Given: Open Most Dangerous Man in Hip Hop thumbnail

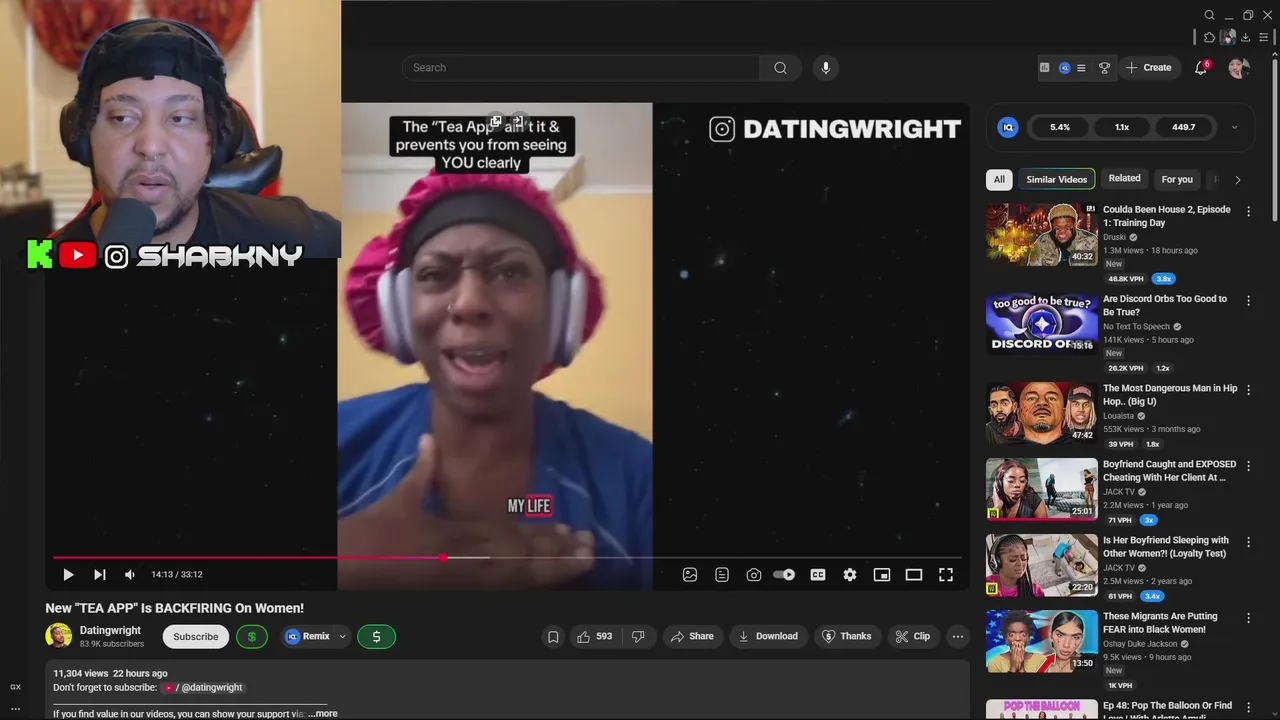Looking at the screenshot, I should coord(1042,413).
